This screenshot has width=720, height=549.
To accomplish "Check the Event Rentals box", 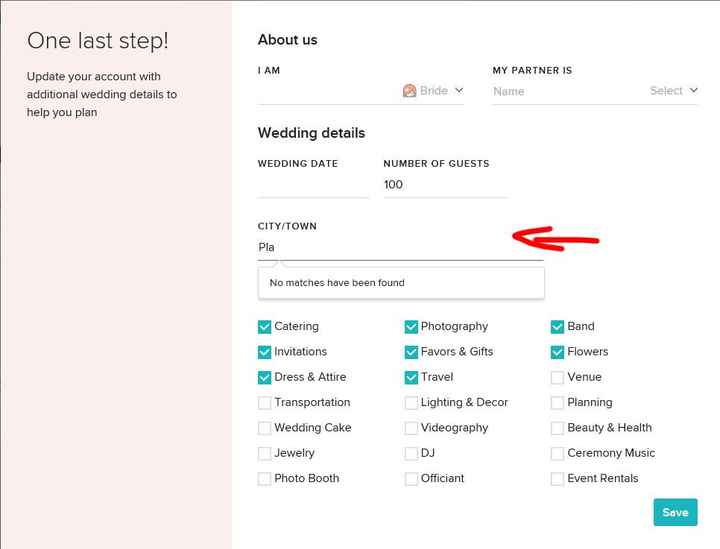I will click(x=558, y=479).
